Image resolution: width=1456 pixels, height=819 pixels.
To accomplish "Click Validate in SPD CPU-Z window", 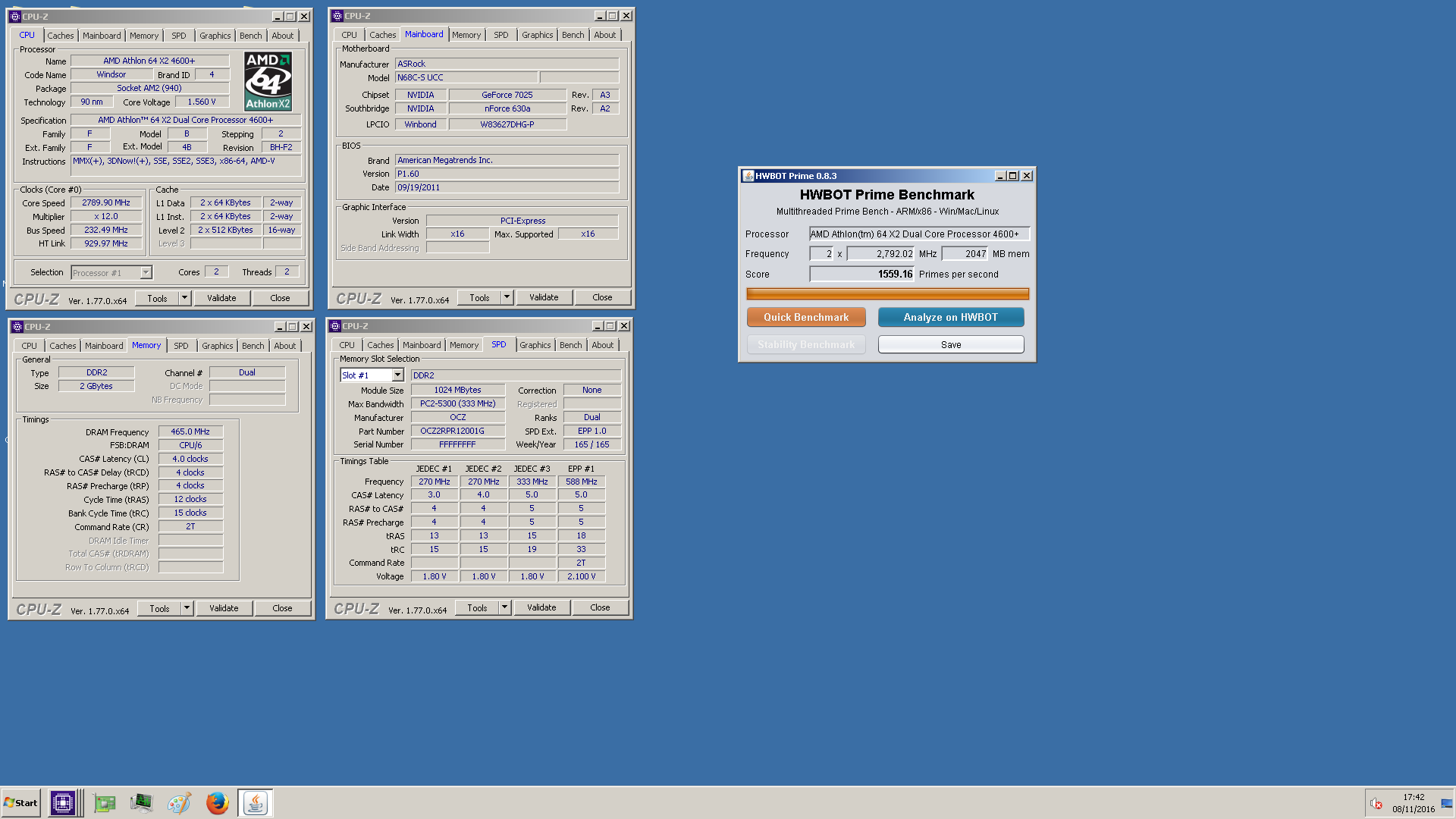I will point(541,607).
